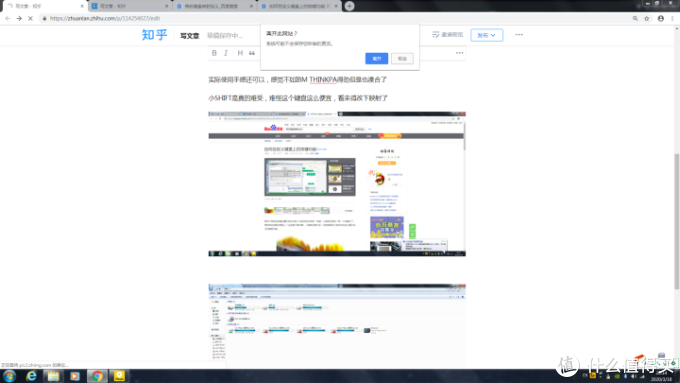The height and width of the screenshot is (383, 680).
Task: Click the date and clock in system tray
Action: (x=661, y=376)
